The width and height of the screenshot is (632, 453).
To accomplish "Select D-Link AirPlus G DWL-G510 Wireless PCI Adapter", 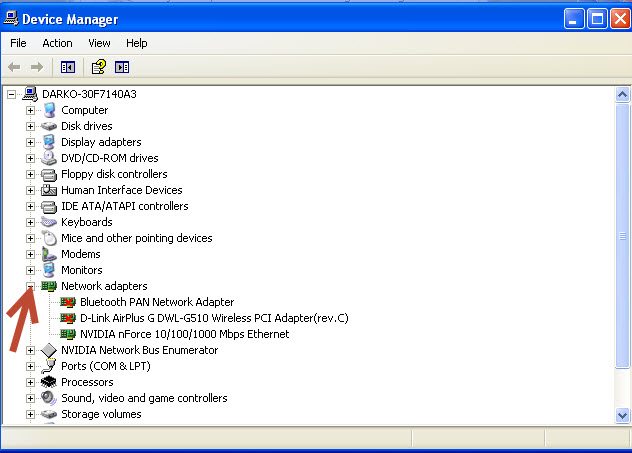I will [214, 318].
